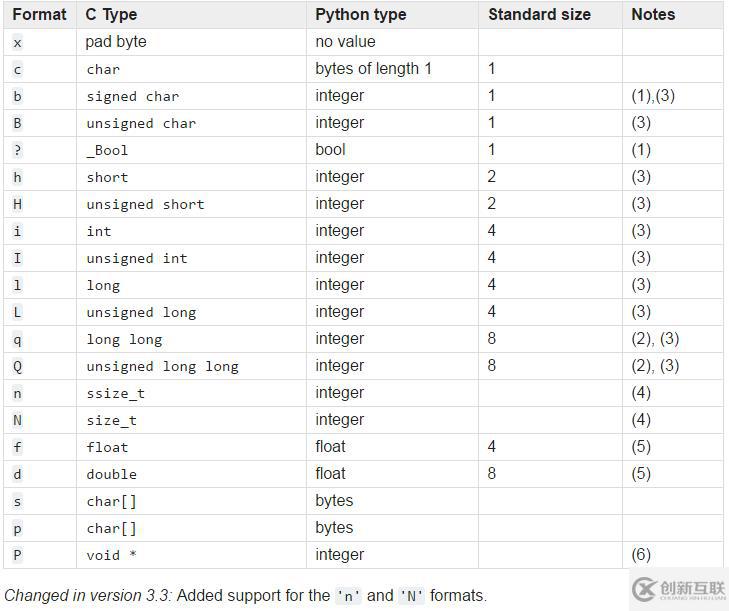Click the 'signed char' C type cell
Screen dimensions: 729x611
tap(133, 96)
